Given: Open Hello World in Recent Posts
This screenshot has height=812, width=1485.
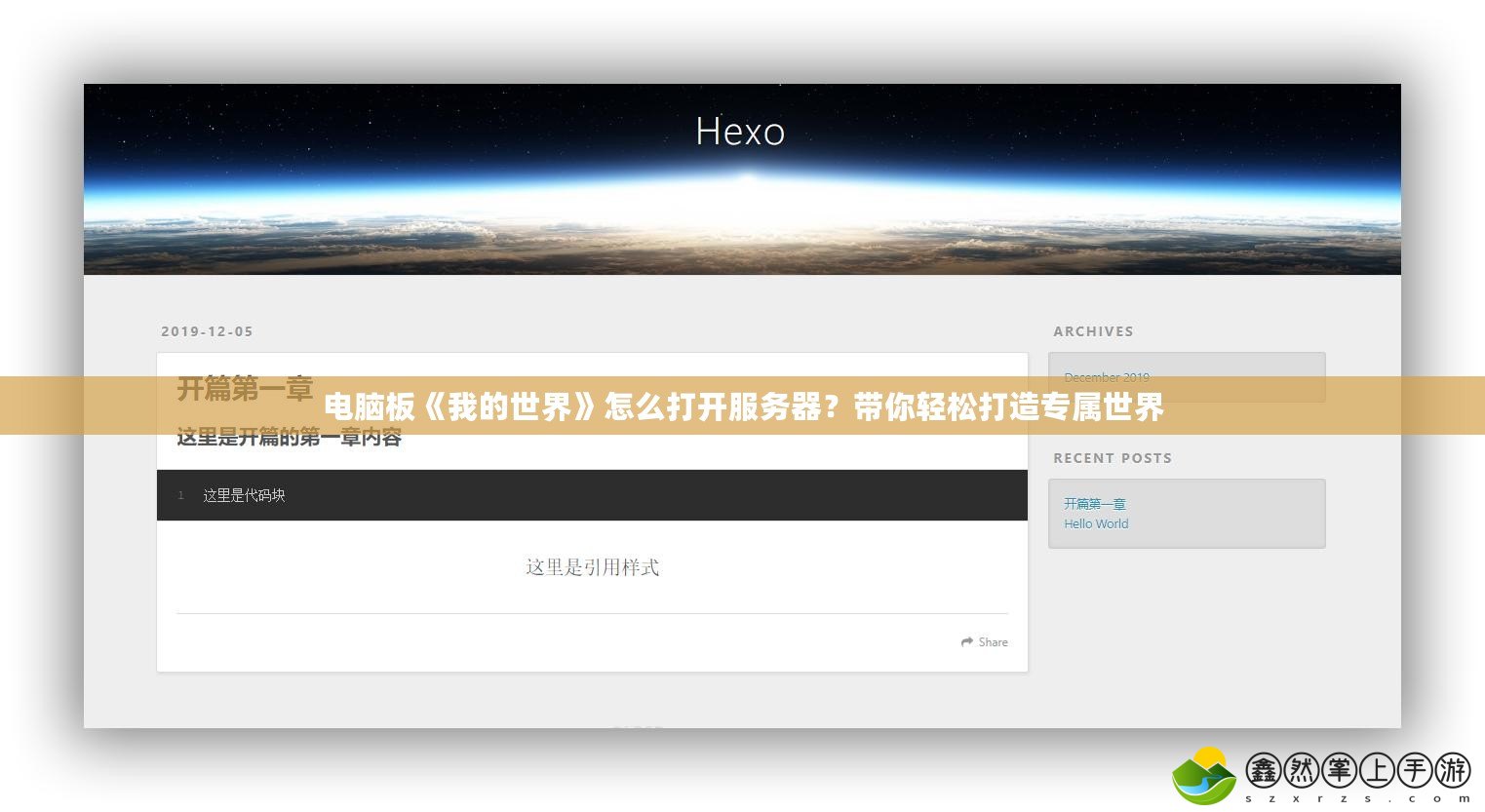Looking at the screenshot, I should (1096, 523).
